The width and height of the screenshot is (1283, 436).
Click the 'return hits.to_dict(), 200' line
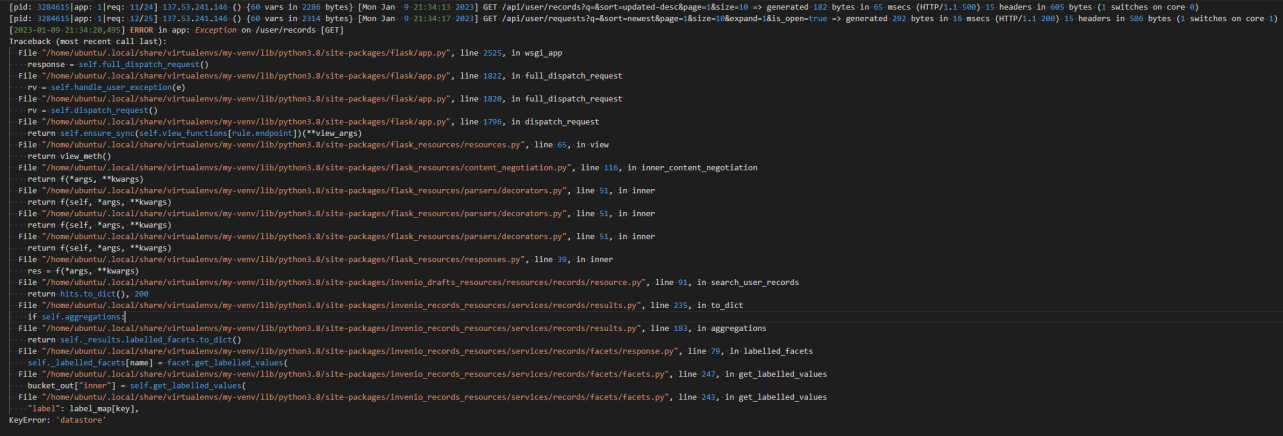click(x=88, y=294)
